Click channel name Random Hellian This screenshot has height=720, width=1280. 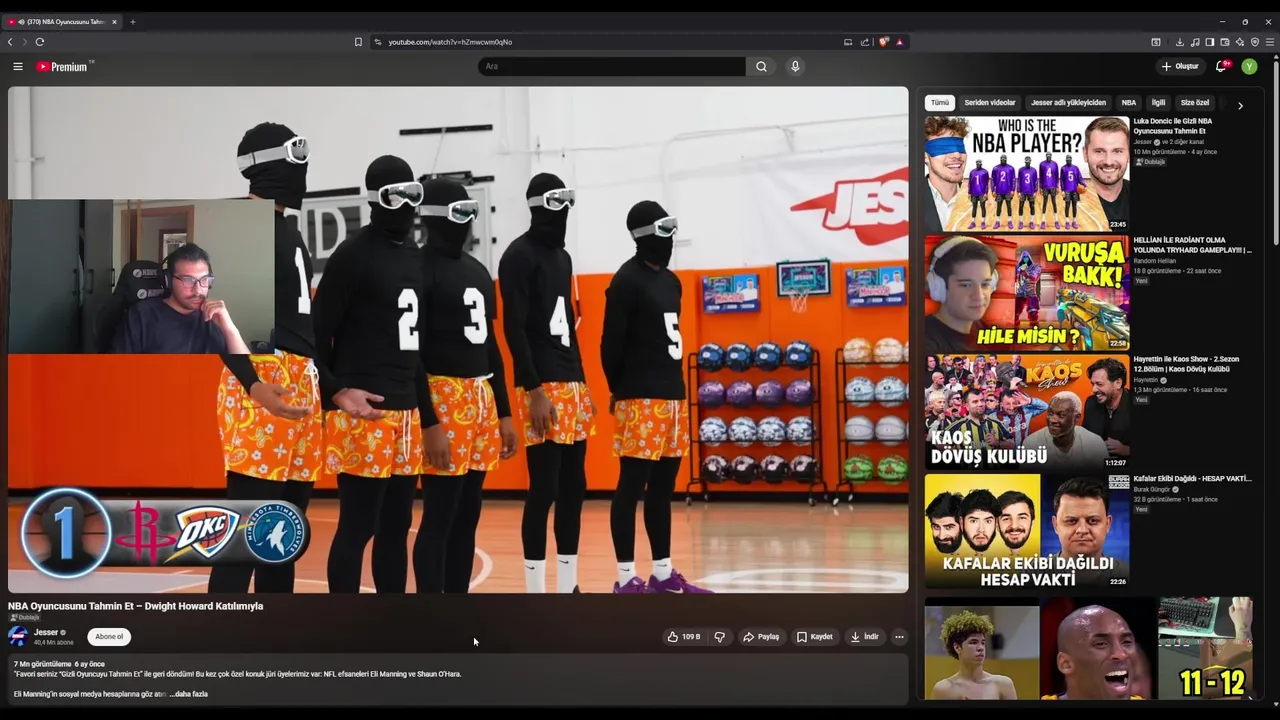click(x=1154, y=261)
